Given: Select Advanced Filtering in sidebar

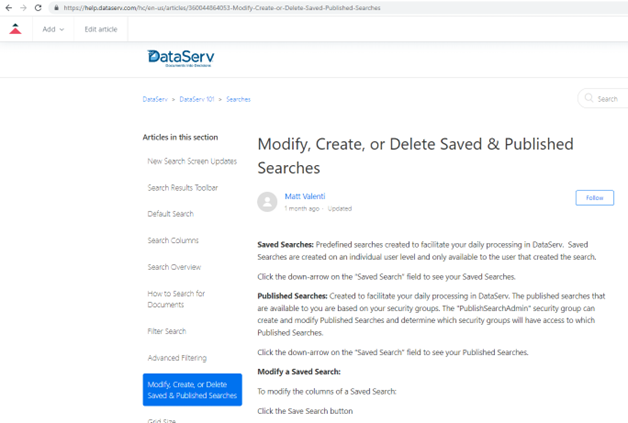Looking at the screenshot, I should (177, 358).
